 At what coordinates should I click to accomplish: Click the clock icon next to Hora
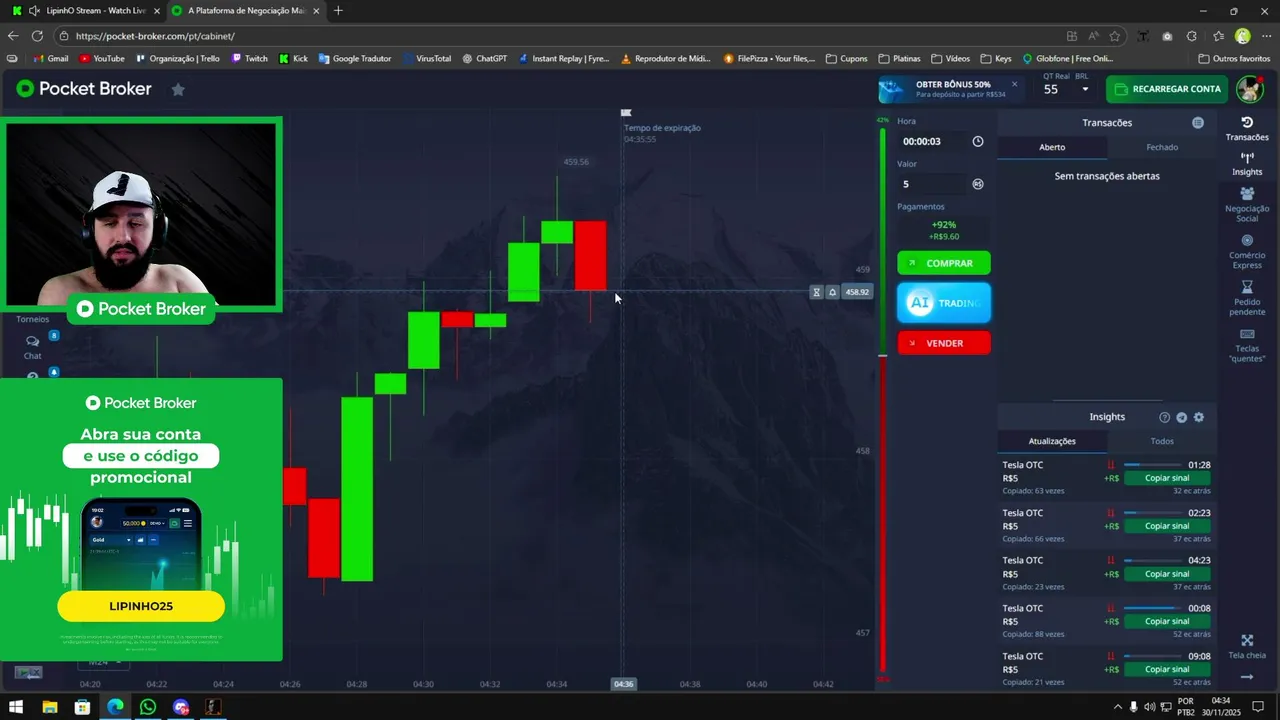click(978, 141)
